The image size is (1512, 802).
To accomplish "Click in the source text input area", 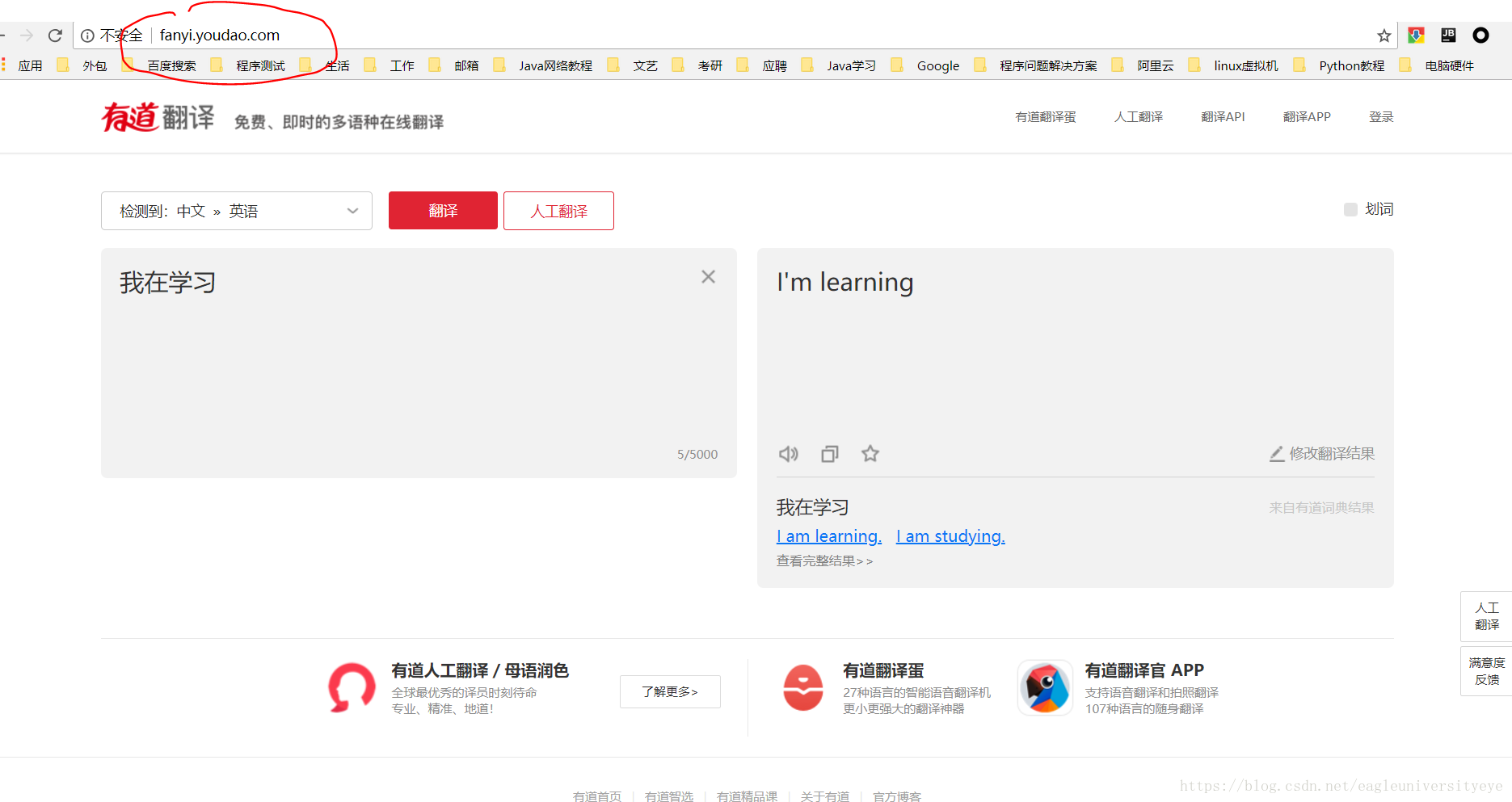I will coord(419,363).
